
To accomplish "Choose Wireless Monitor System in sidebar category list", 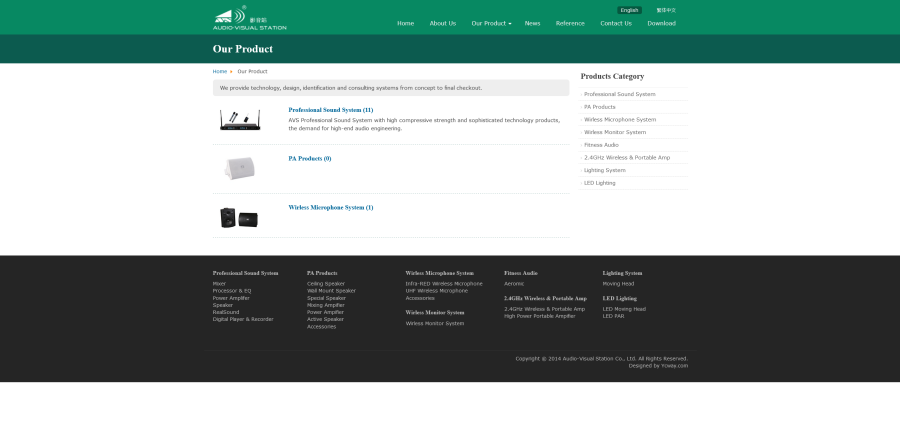I will tap(615, 132).
